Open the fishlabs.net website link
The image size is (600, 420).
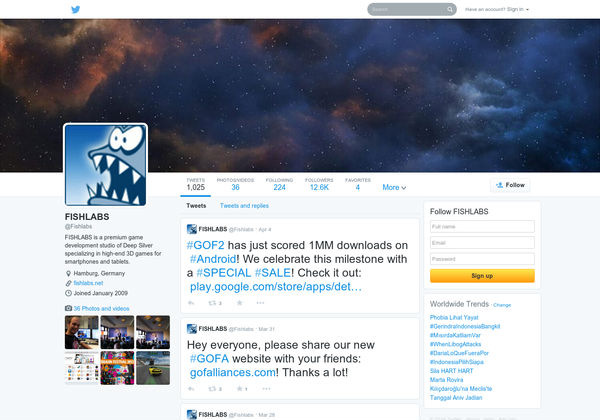(88, 283)
